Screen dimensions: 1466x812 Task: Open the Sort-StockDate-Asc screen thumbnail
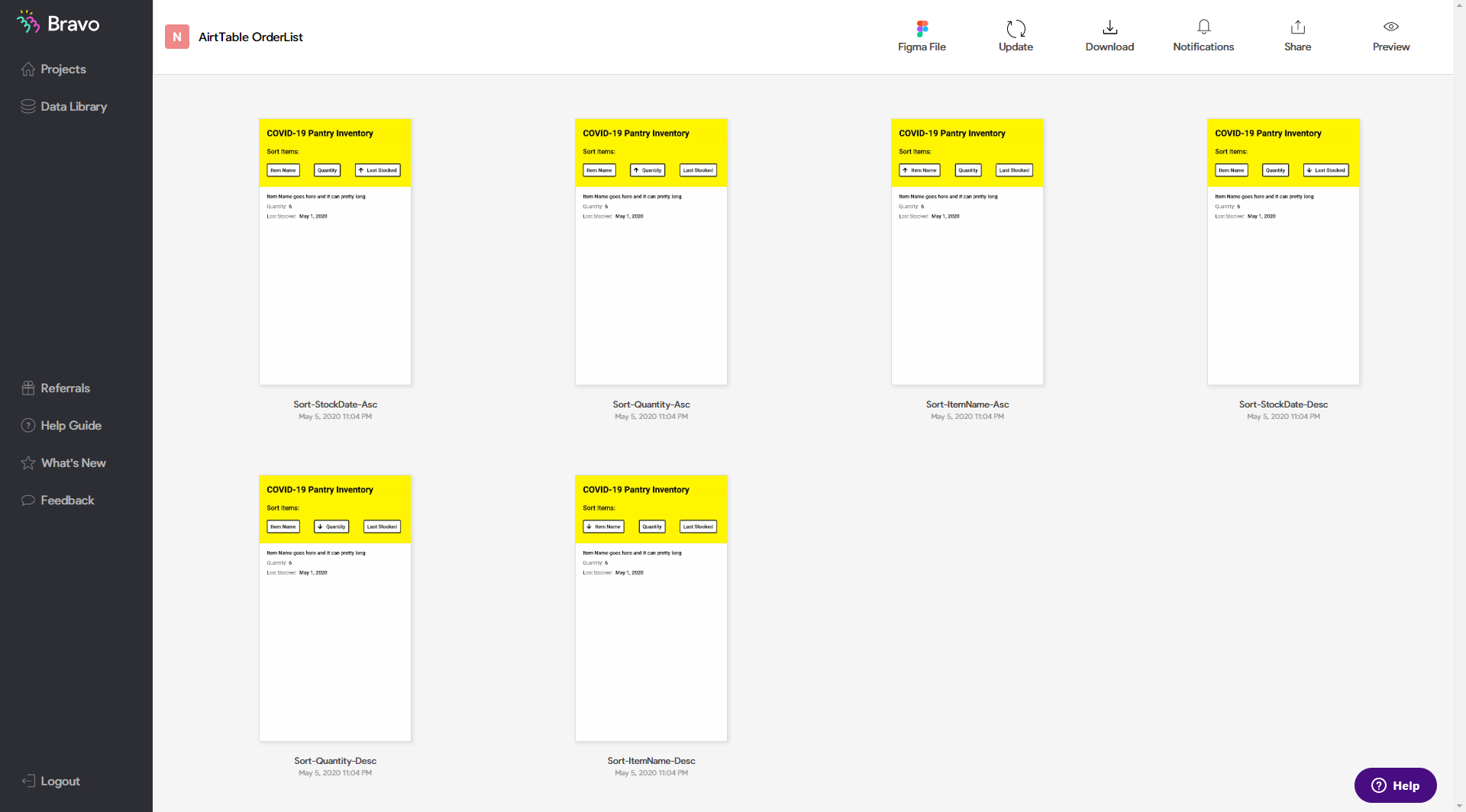click(x=335, y=252)
